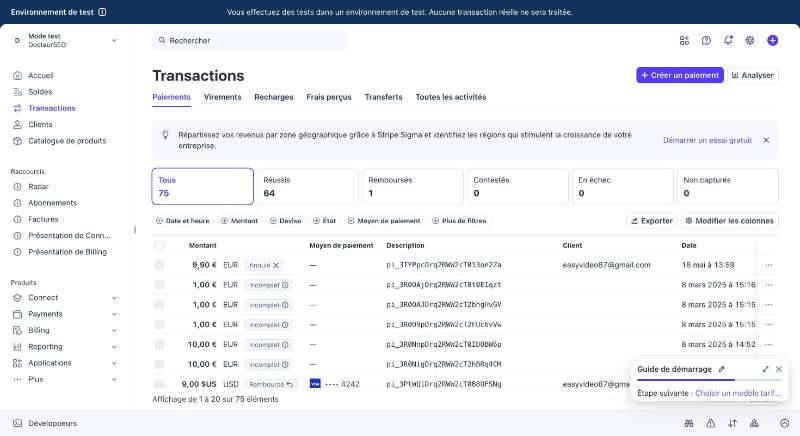Screen dimensions: 800x436
Task: Open the binoculars inspector icon in bottom bar
Action: [689, 423]
